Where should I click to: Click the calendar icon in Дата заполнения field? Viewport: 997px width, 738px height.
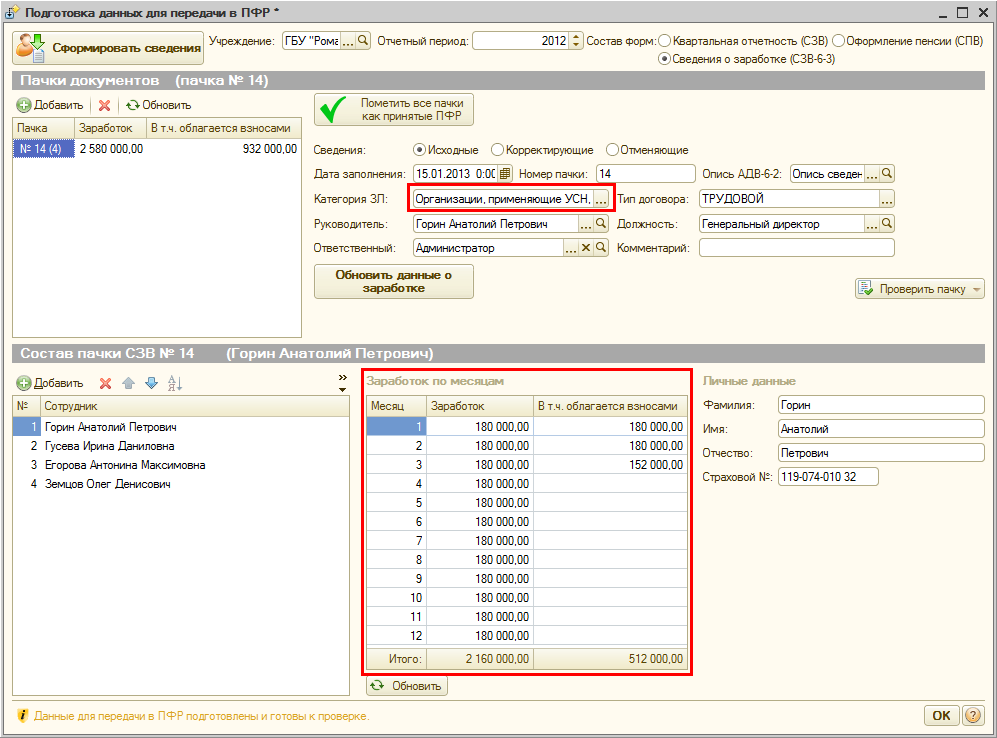pos(505,174)
